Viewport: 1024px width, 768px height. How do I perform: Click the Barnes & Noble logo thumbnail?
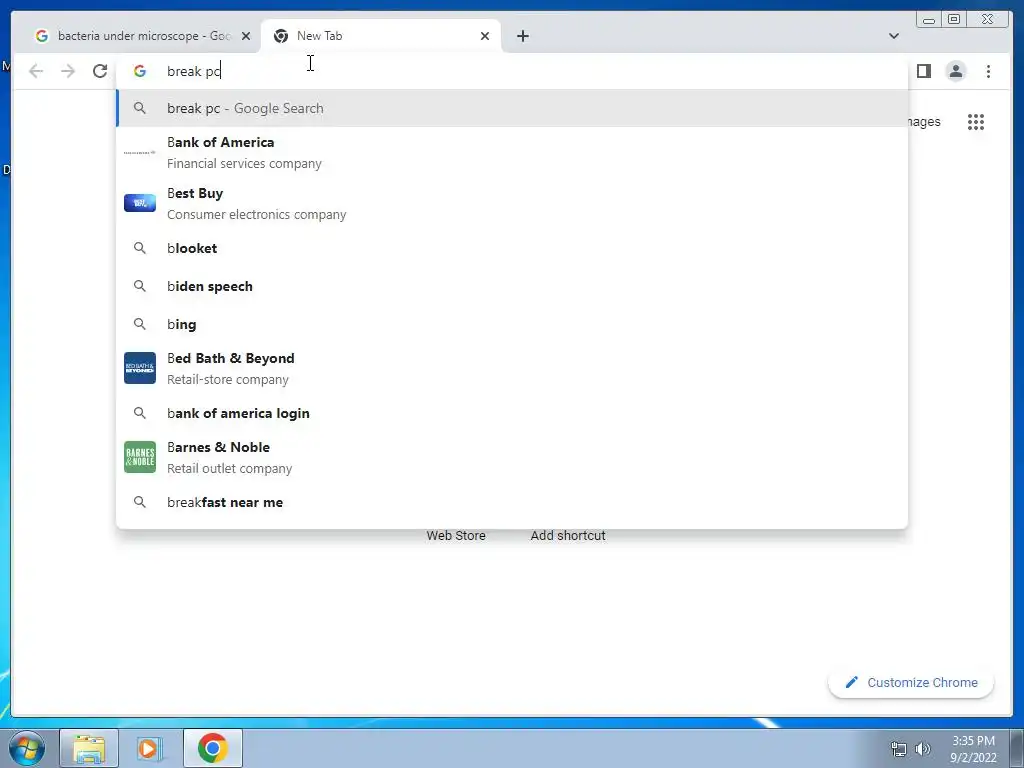[140, 457]
